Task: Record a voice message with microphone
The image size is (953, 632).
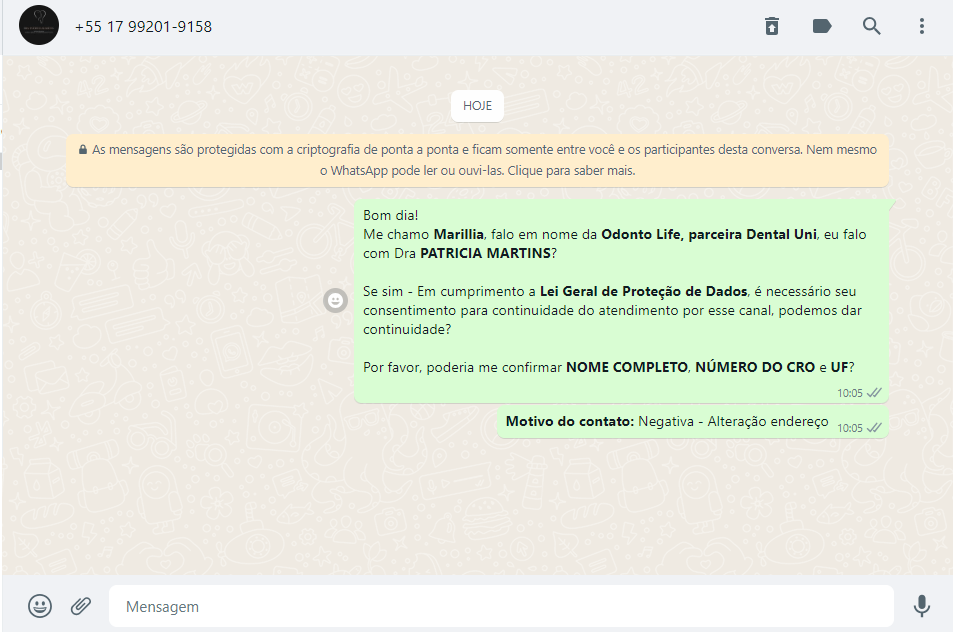Action: coord(922,606)
